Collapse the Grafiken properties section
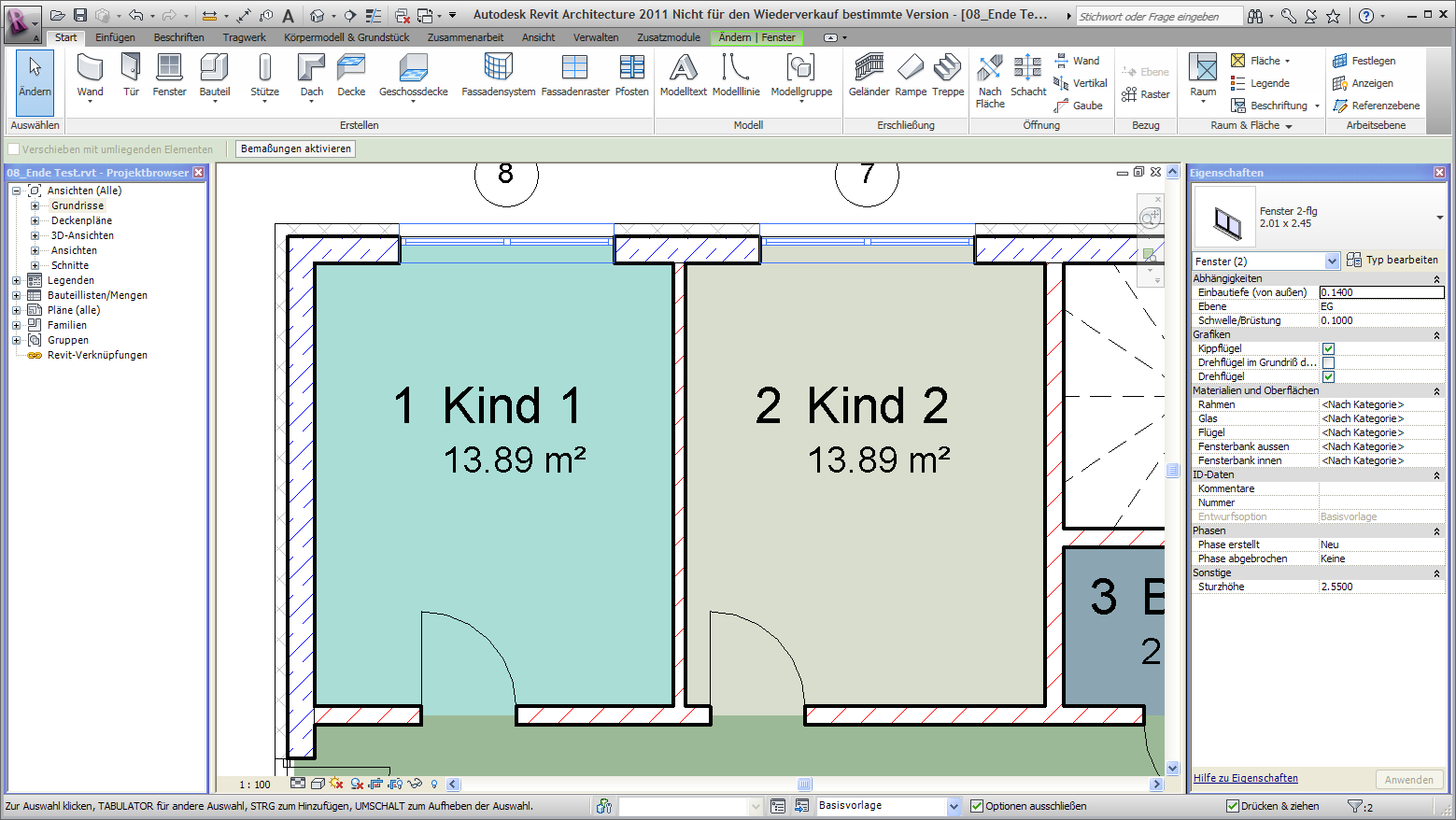This screenshot has height=820, width=1456. 1436,333
